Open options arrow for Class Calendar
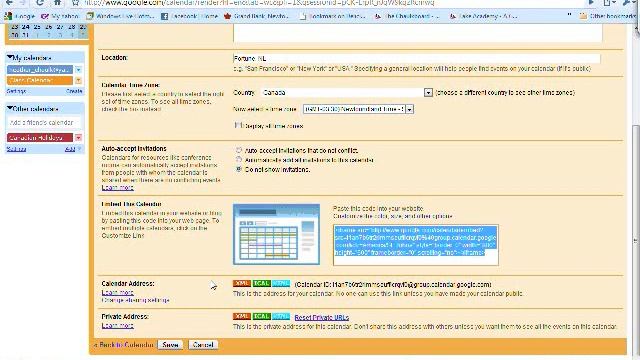The image size is (640, 360). pyautogui.click(x=78, y=80)
